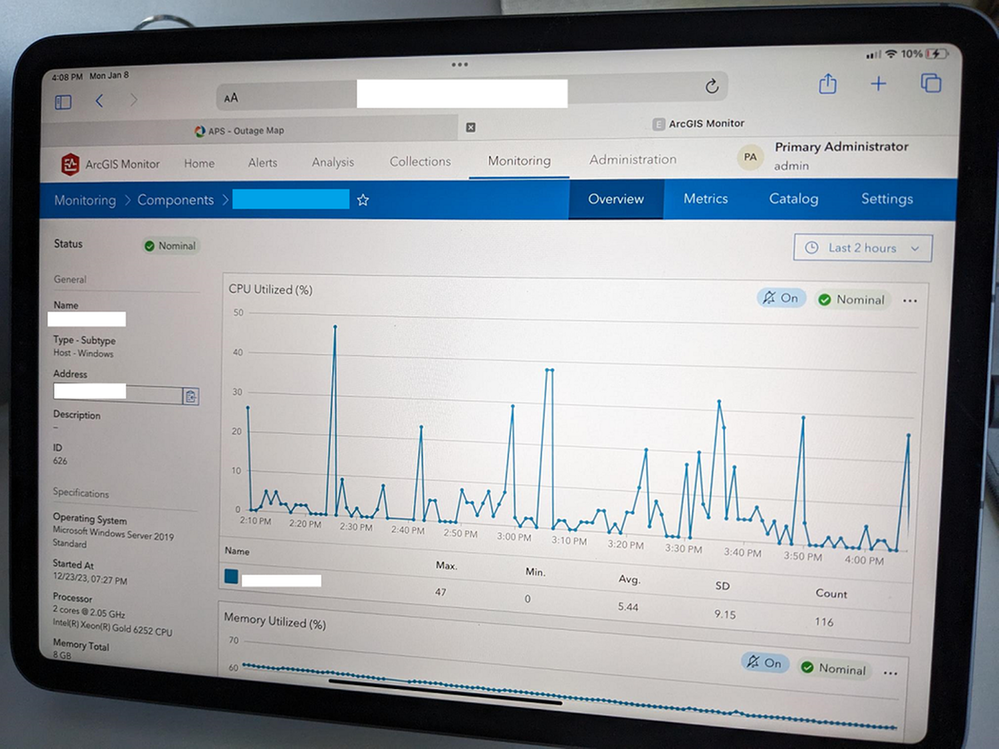Mark component as favorite with star
Screen dimensions: 999x749
tap(363, 200)
